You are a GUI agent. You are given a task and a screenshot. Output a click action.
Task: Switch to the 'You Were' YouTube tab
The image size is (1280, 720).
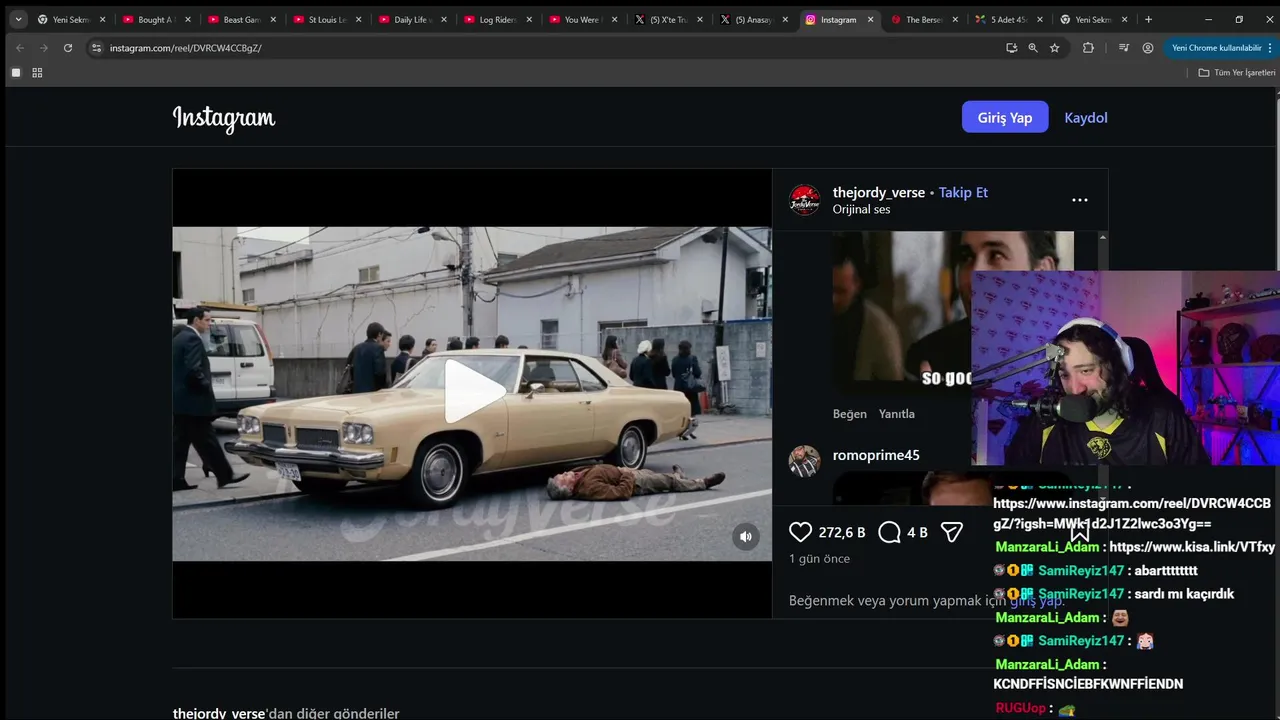click(582, 19)
